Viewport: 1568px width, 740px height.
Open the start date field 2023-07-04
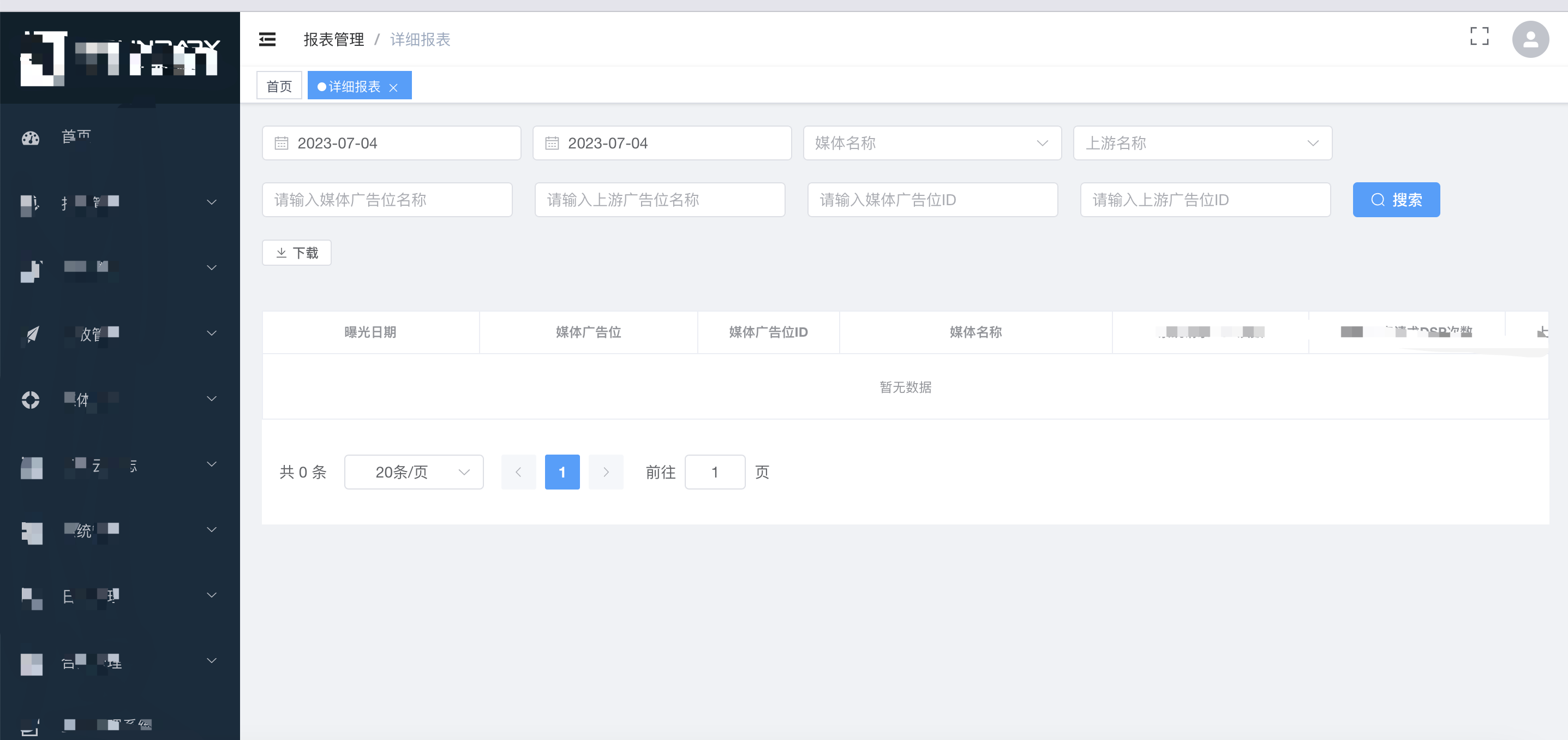[391, 143]
